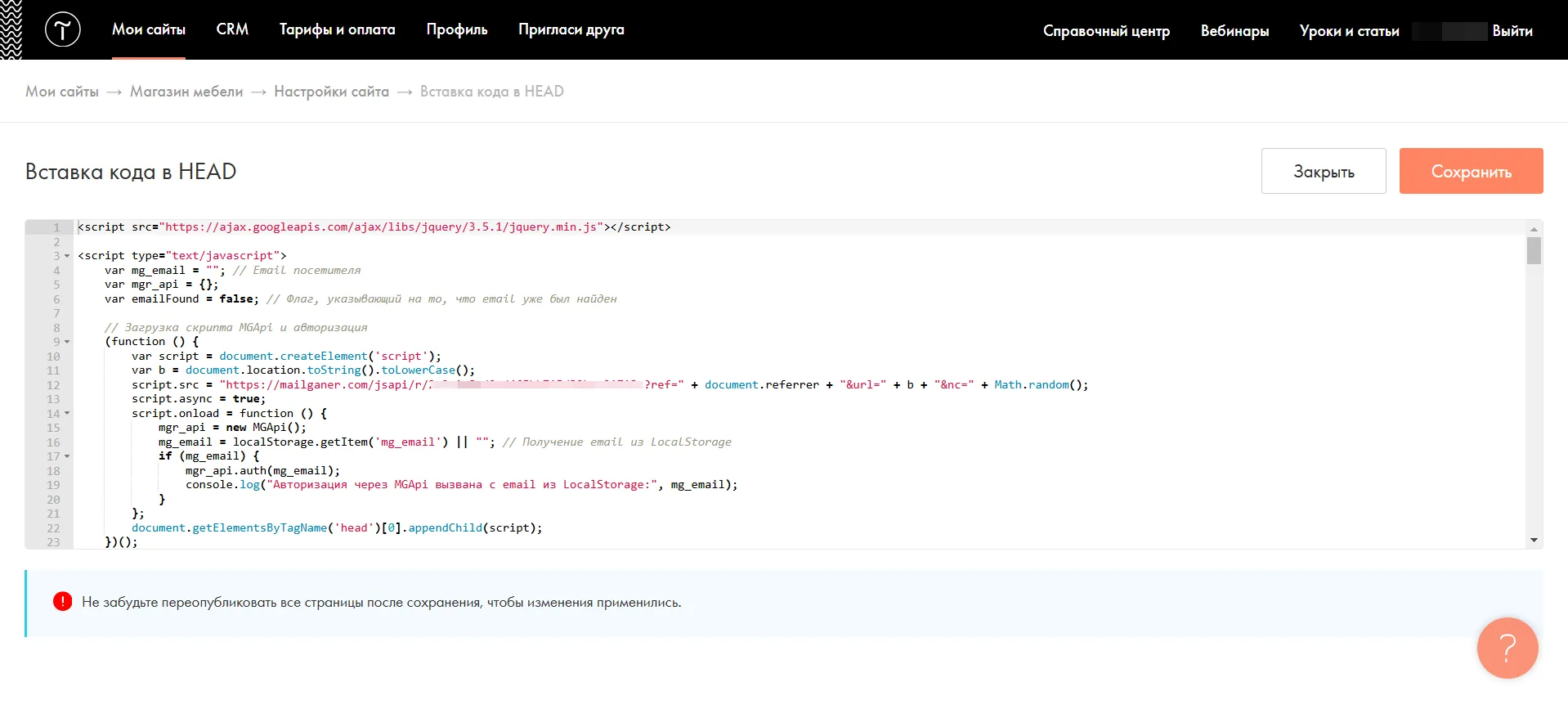Viewport: 1568px width, 709px height.
Task: Click the Закрыть button
Action: (1324, 171)
